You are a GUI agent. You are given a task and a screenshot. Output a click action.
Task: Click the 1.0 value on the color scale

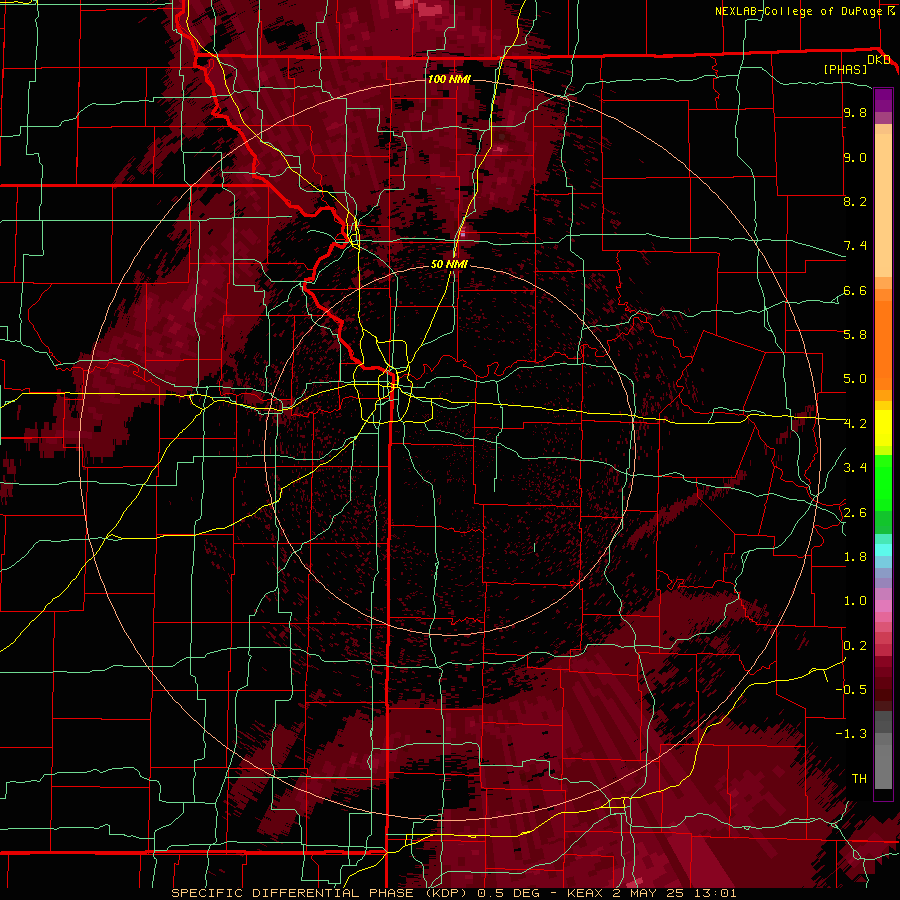[x=855, y=601]
